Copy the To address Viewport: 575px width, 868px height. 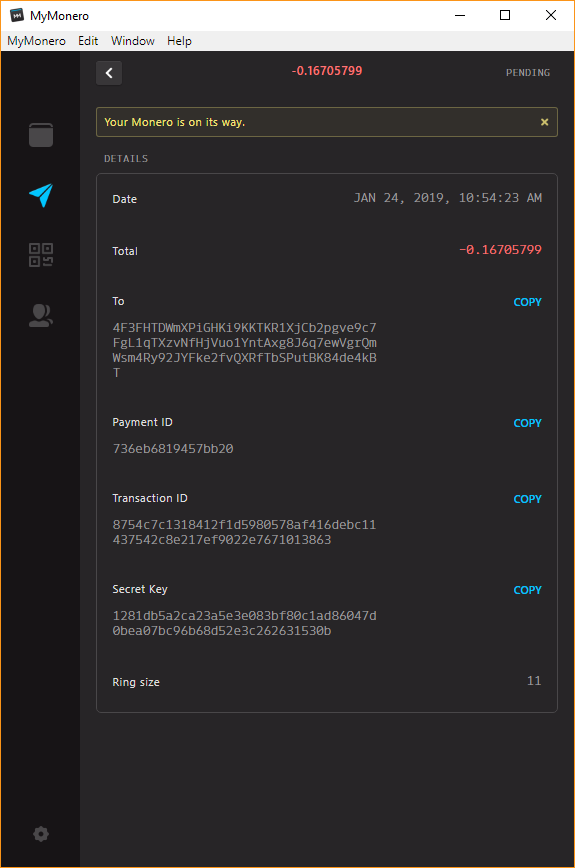point(527,302)
